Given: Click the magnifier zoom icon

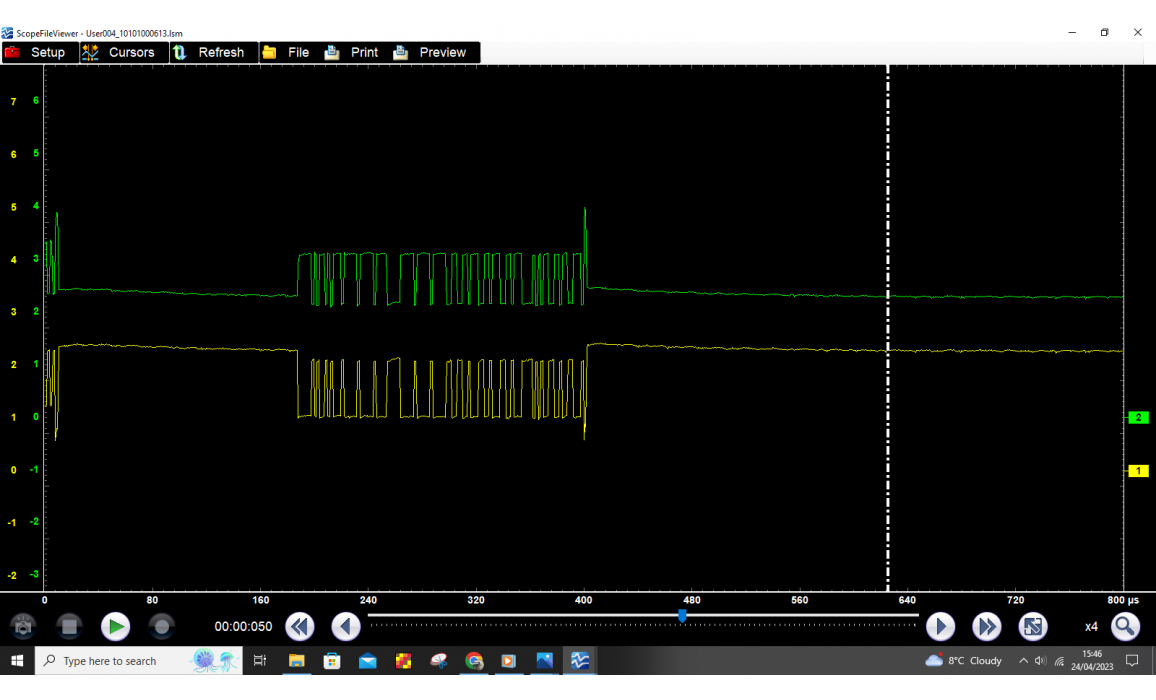Looking at the screenshot, I should click(1125, 627).
